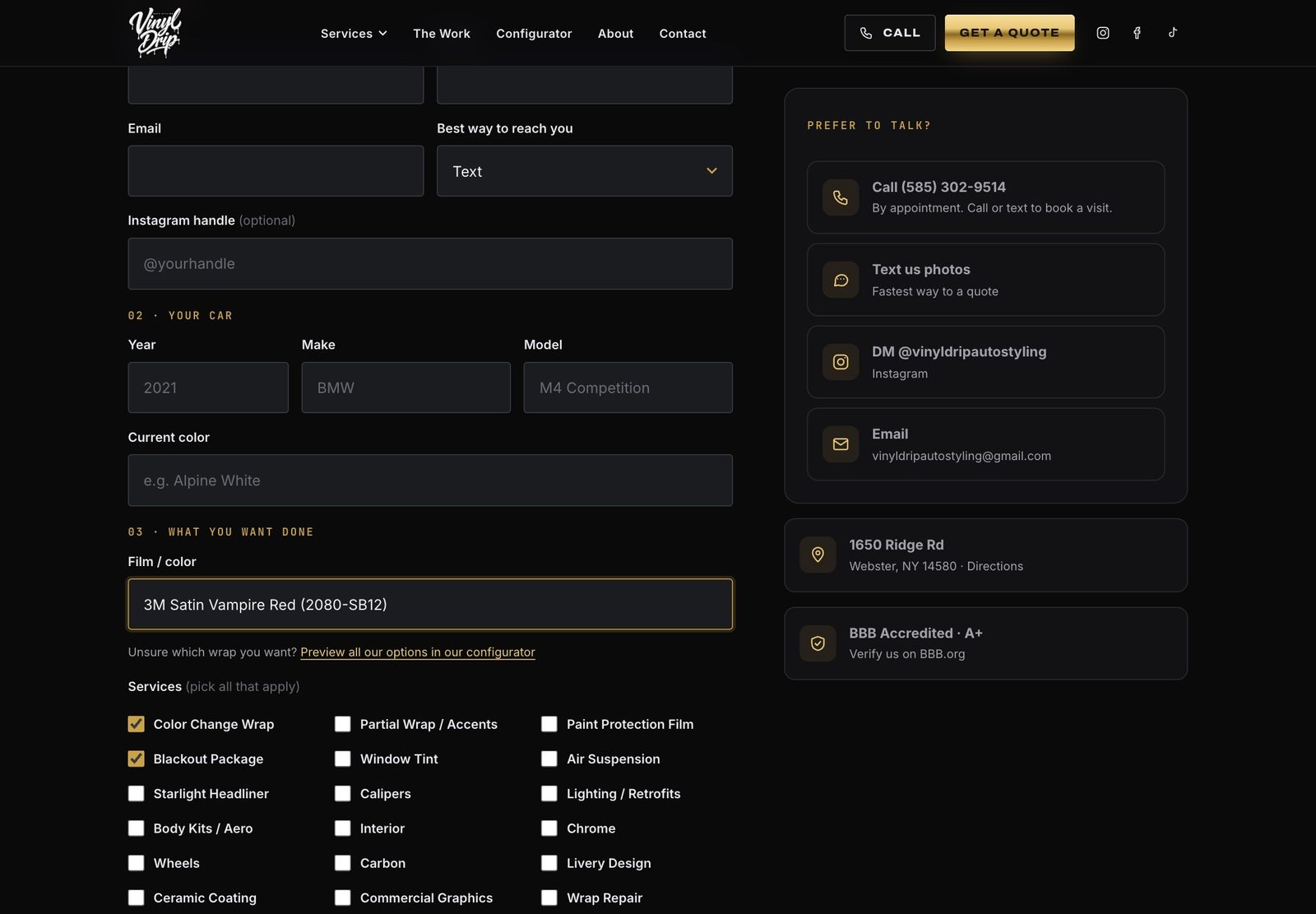The width and height of the screenshot is (1316, 914).
Task: Open Facebook from the header icon
Action: [1138, 33]
